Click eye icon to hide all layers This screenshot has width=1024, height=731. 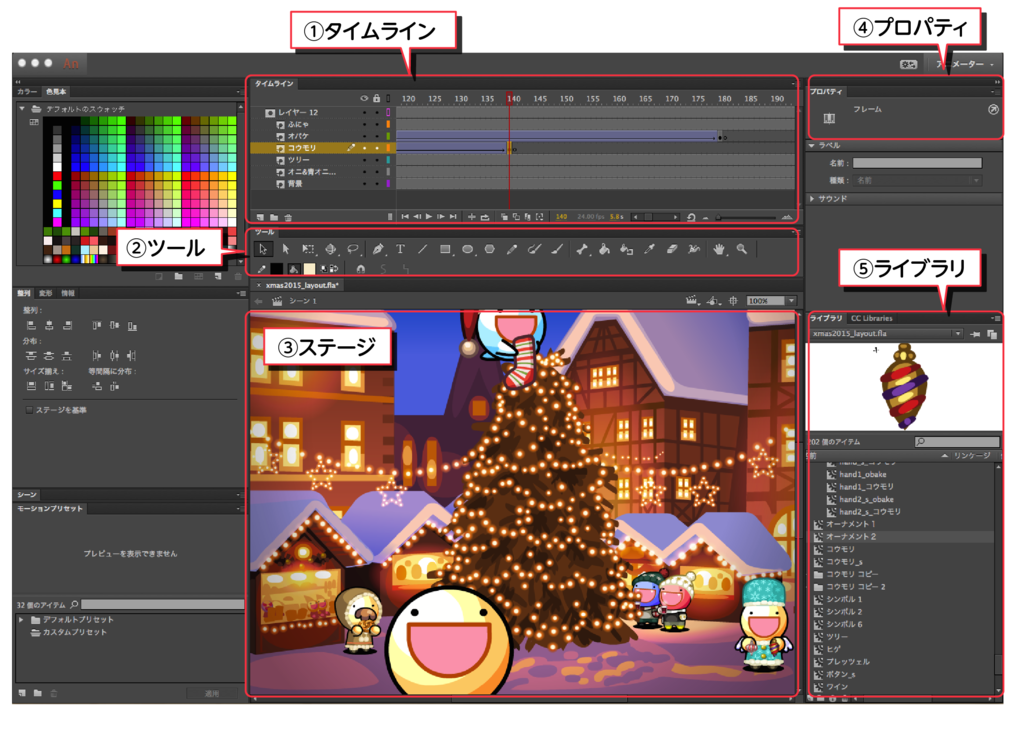click(364, 99)
